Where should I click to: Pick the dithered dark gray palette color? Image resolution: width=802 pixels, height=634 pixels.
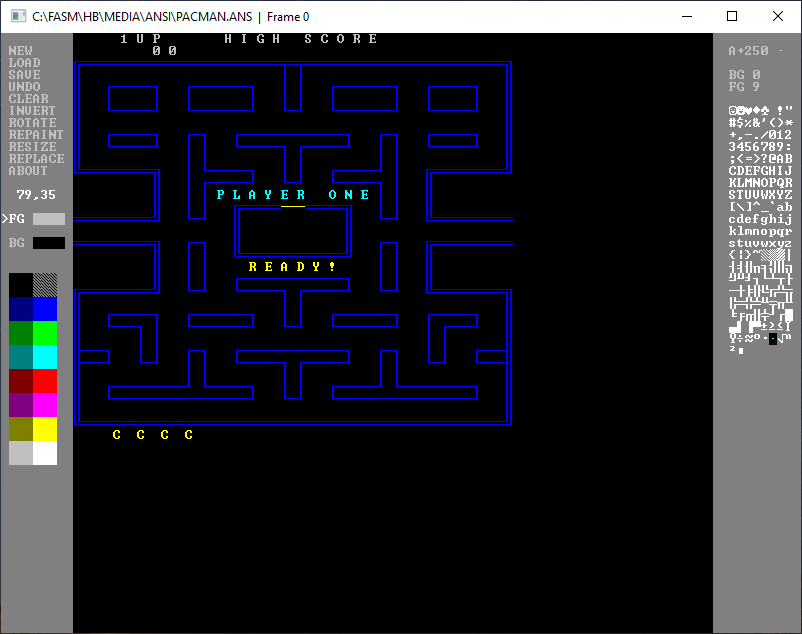(x=45, y=285)
